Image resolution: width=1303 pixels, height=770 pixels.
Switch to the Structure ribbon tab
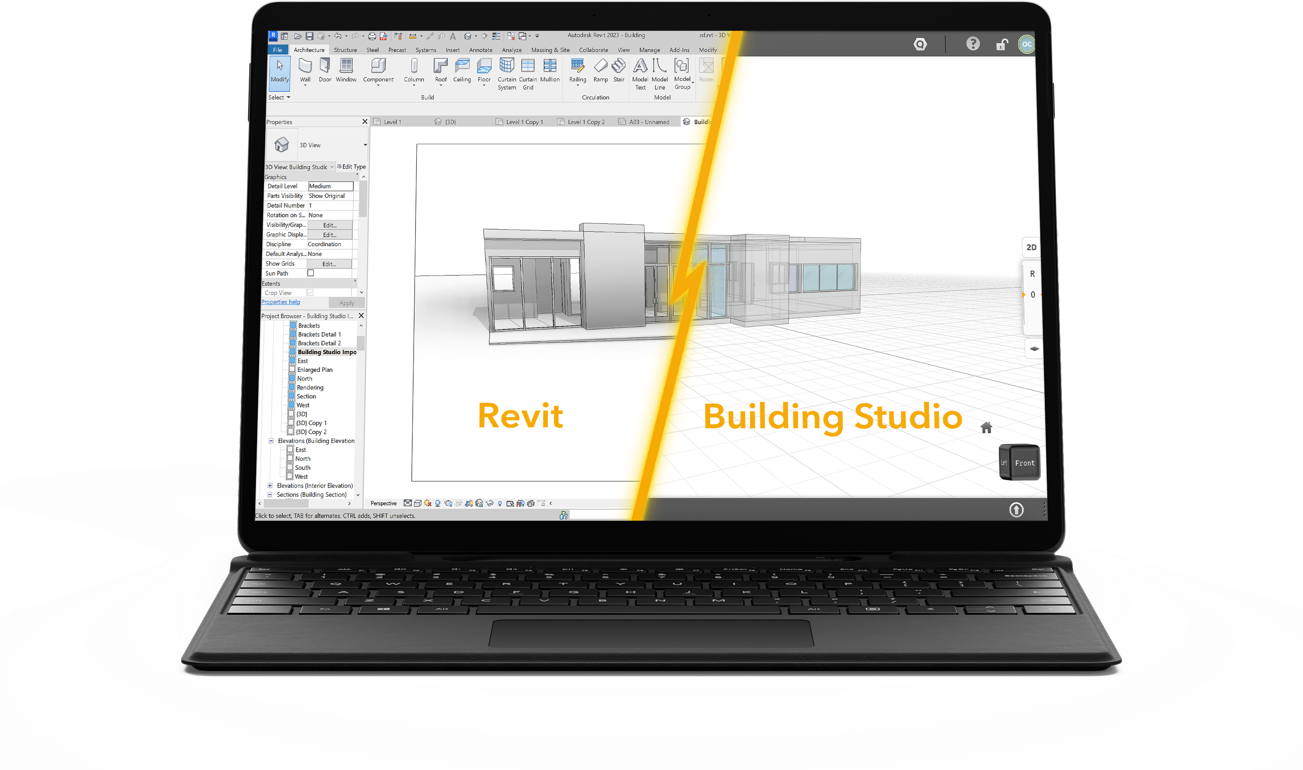[345, 50]
